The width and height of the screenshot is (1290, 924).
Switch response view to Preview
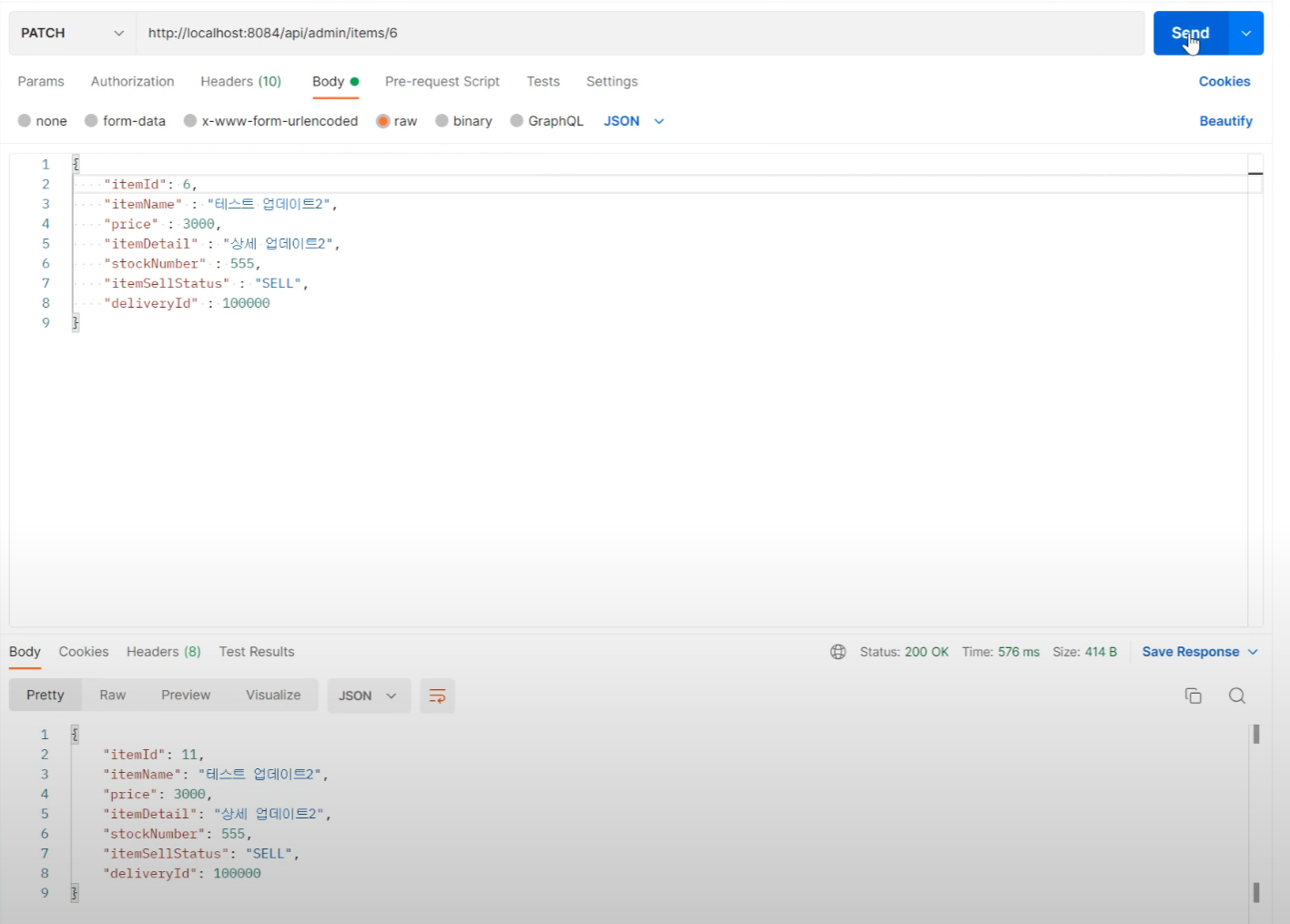[186, 695]
